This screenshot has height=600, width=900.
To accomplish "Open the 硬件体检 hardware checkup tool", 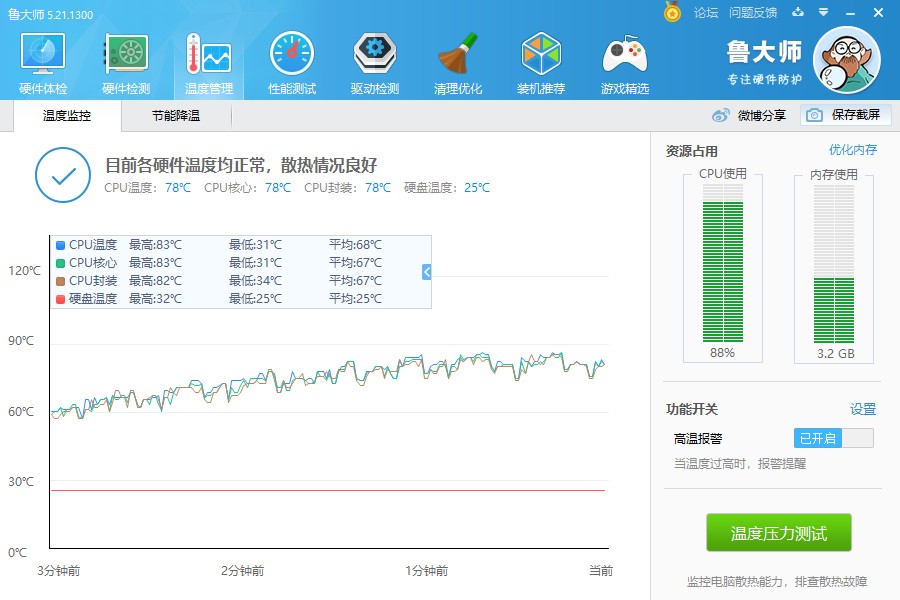I will 41,60.
